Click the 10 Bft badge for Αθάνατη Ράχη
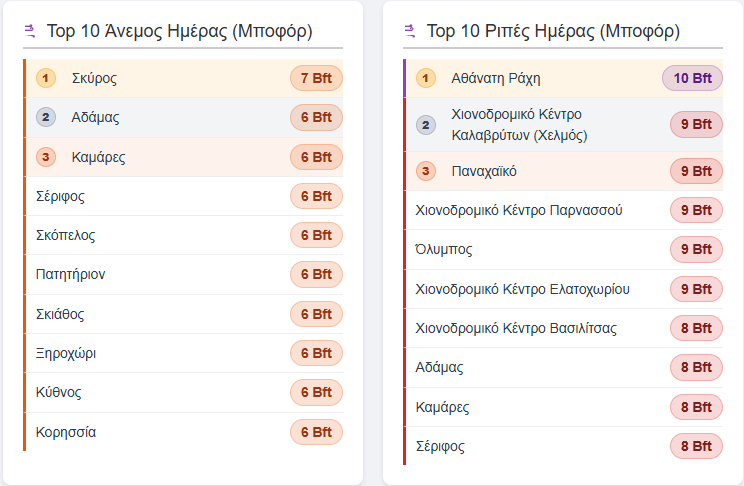This screenshot has height=486, width=744. 692,78
